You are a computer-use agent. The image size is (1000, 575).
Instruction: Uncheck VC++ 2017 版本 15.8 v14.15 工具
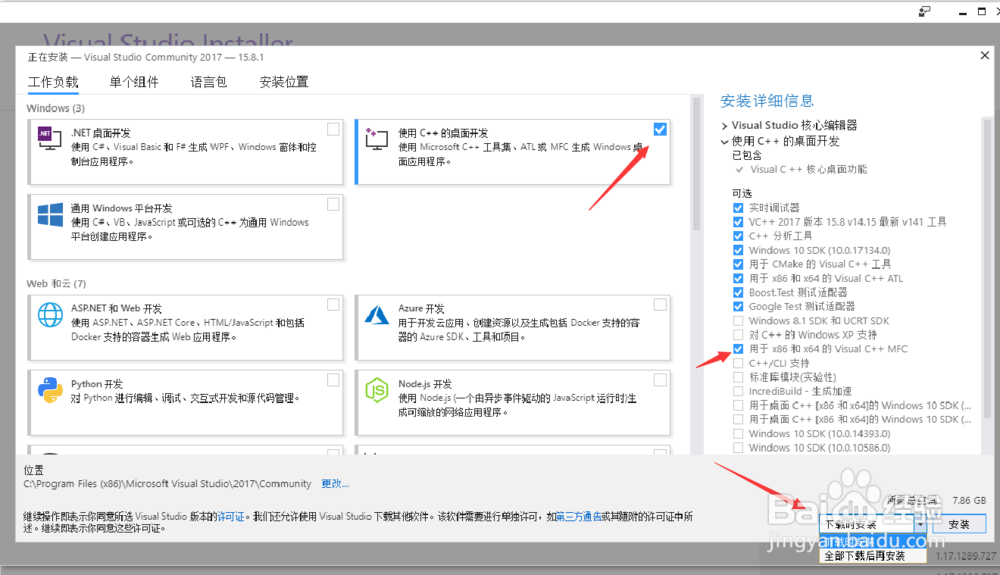pyautogui.click(x=738, y=222)
